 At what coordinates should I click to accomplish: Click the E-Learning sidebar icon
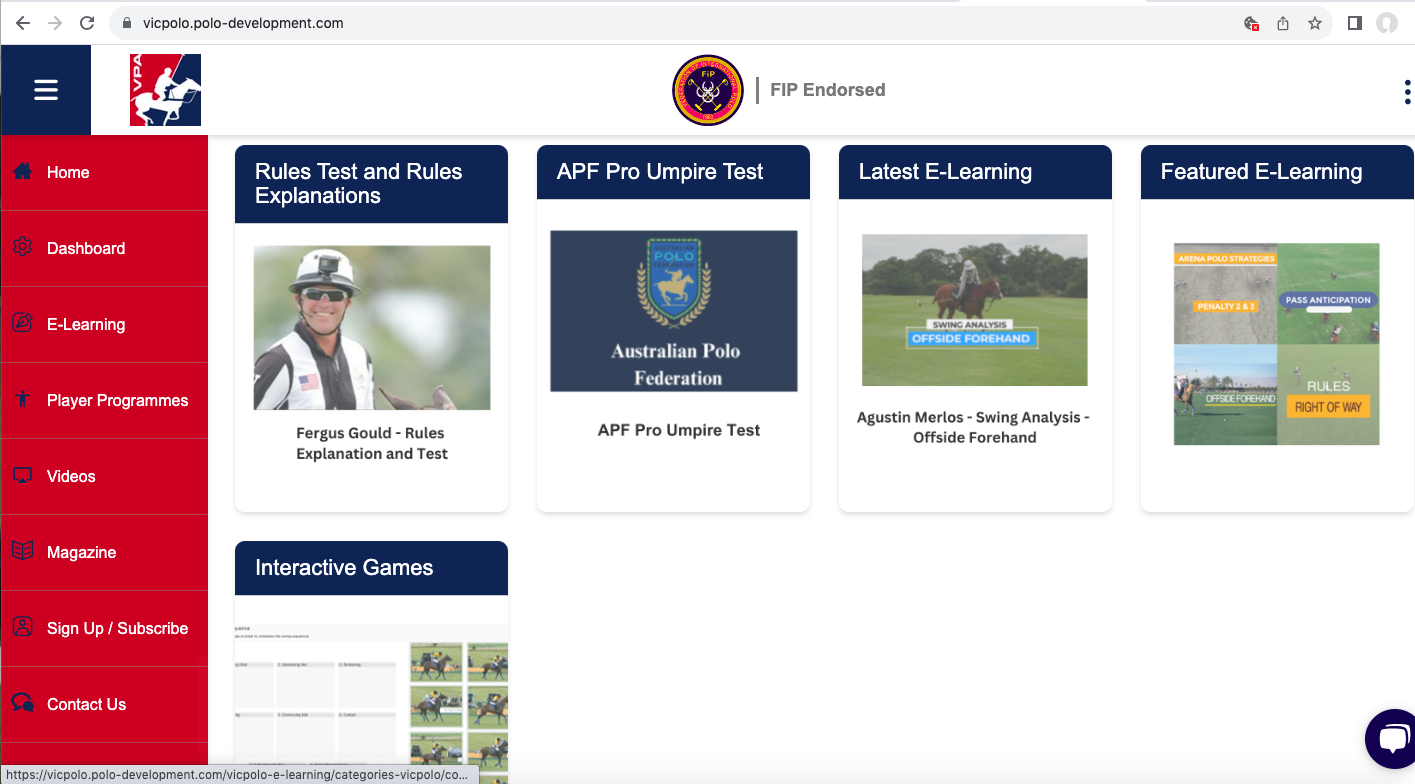point(22,324)
